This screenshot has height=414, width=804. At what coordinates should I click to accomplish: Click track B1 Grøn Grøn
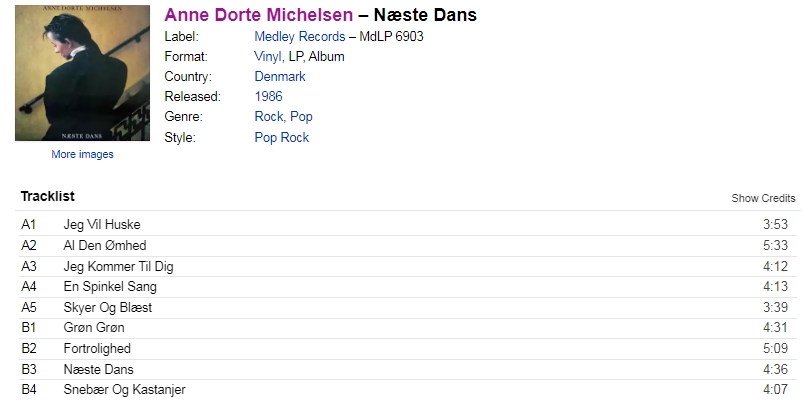pyautogui.click(x=408, y=327)
